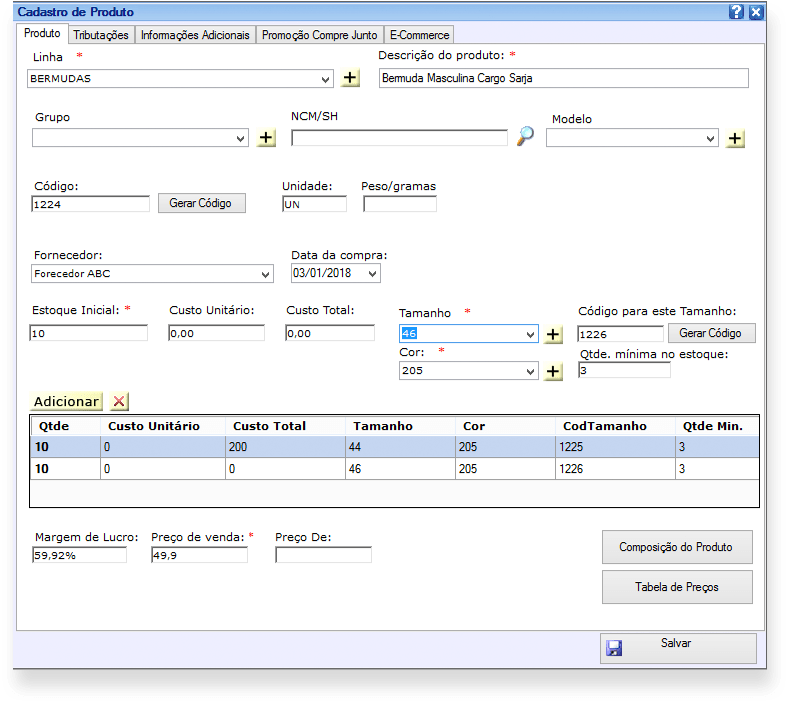Click the Adicionar button

tap(66, 402)
